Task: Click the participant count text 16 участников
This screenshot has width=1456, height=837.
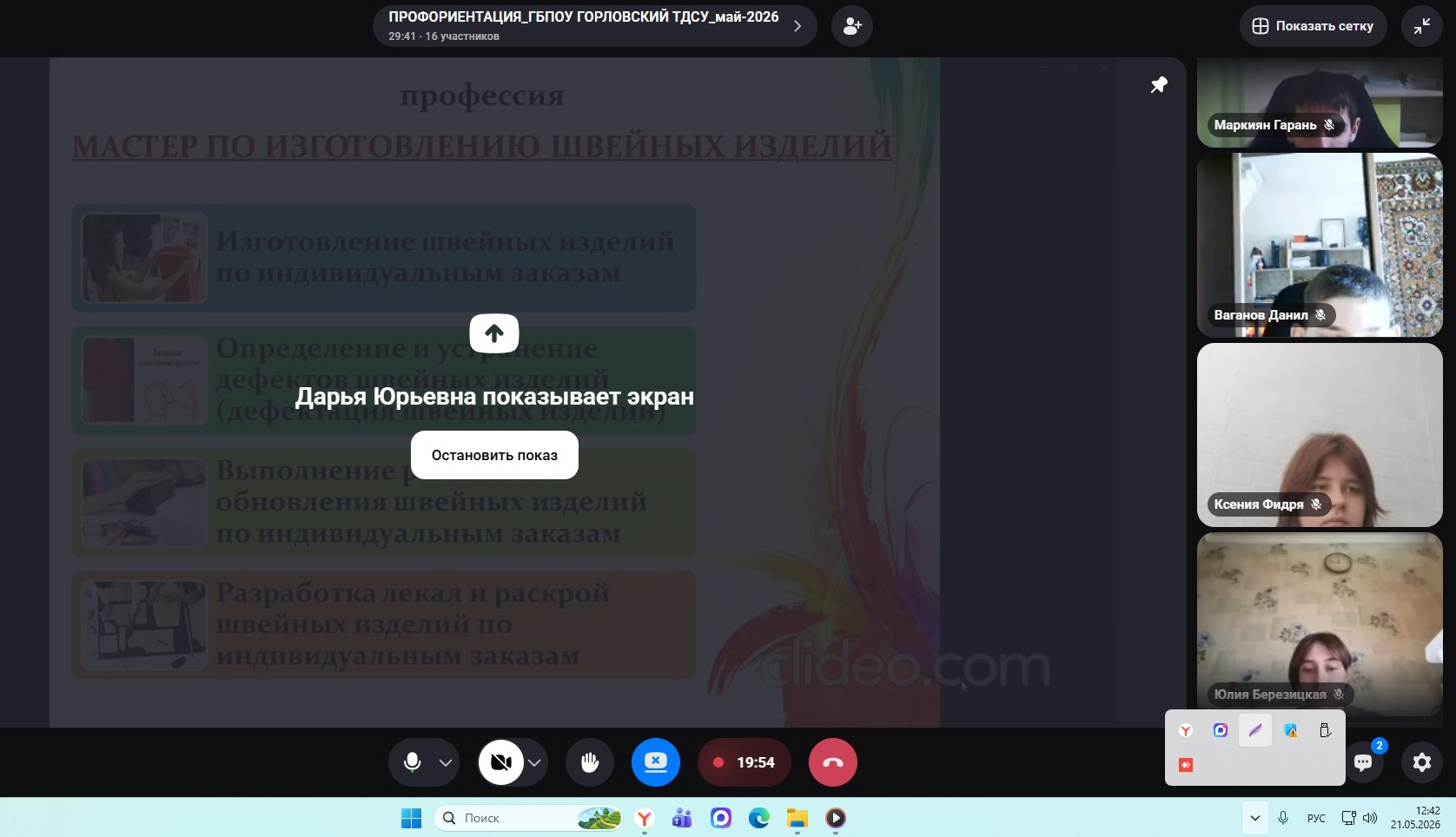Action: (462, 36)
